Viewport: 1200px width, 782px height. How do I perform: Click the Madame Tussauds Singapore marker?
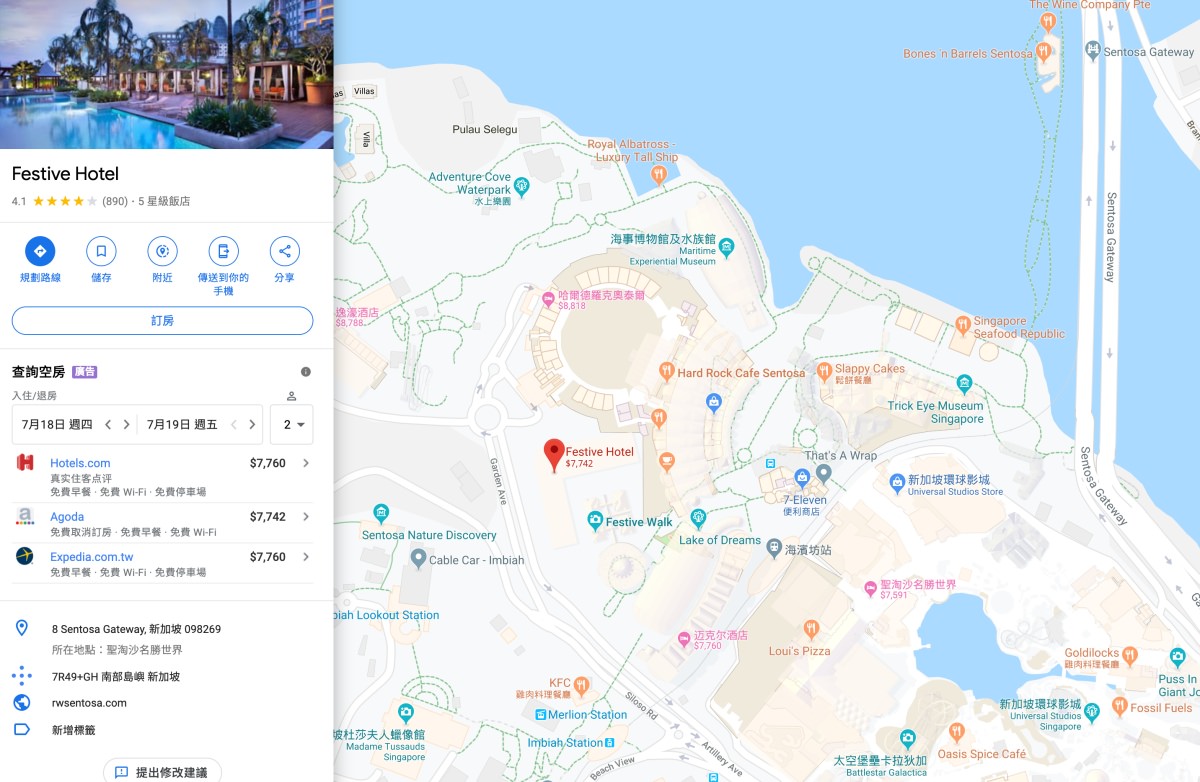(405, 713)
